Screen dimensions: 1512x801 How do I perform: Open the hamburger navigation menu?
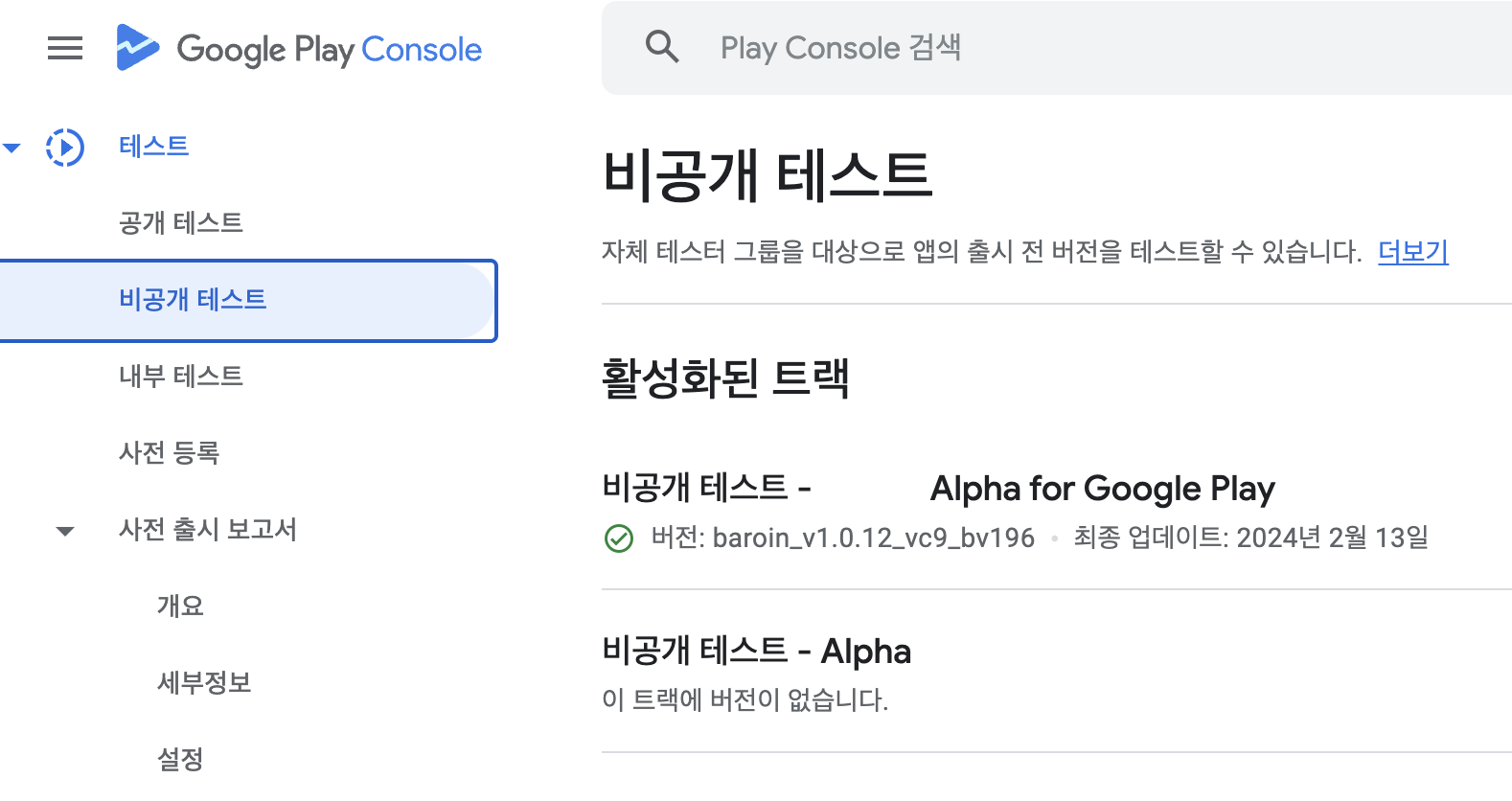click(65, 48)
